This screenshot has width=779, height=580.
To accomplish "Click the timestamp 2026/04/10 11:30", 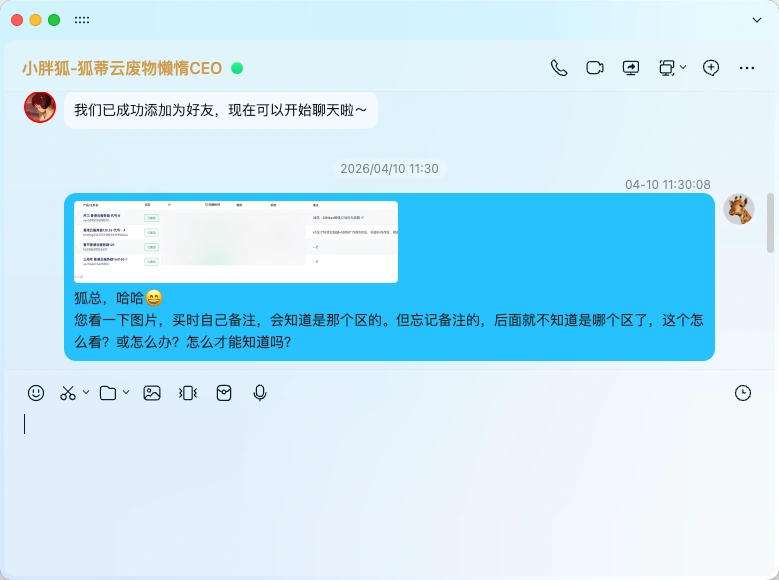I will 390,168.
